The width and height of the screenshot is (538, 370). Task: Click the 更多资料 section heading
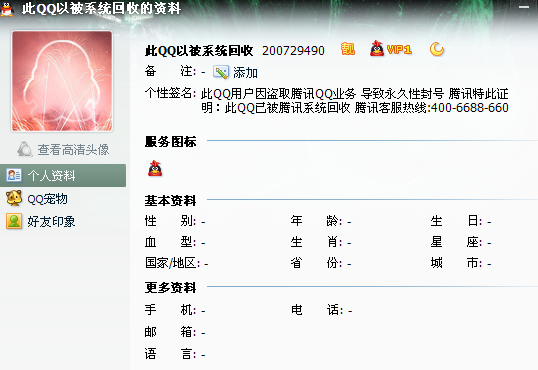(170, 287)
